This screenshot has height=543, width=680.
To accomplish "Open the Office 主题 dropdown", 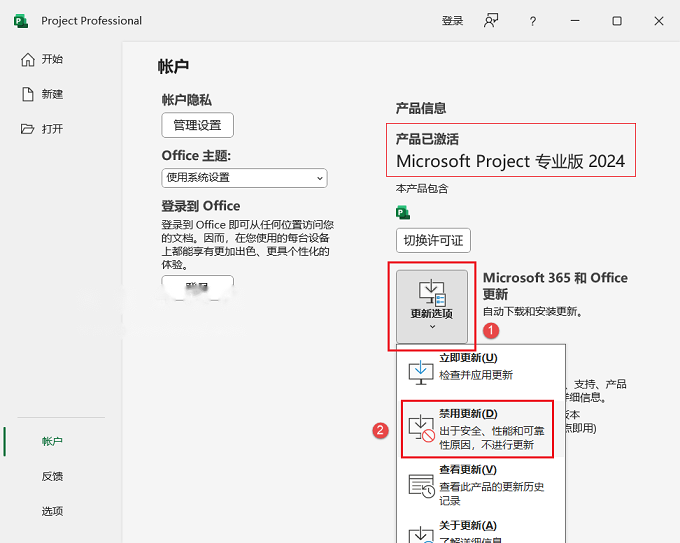I will (244, 178).
